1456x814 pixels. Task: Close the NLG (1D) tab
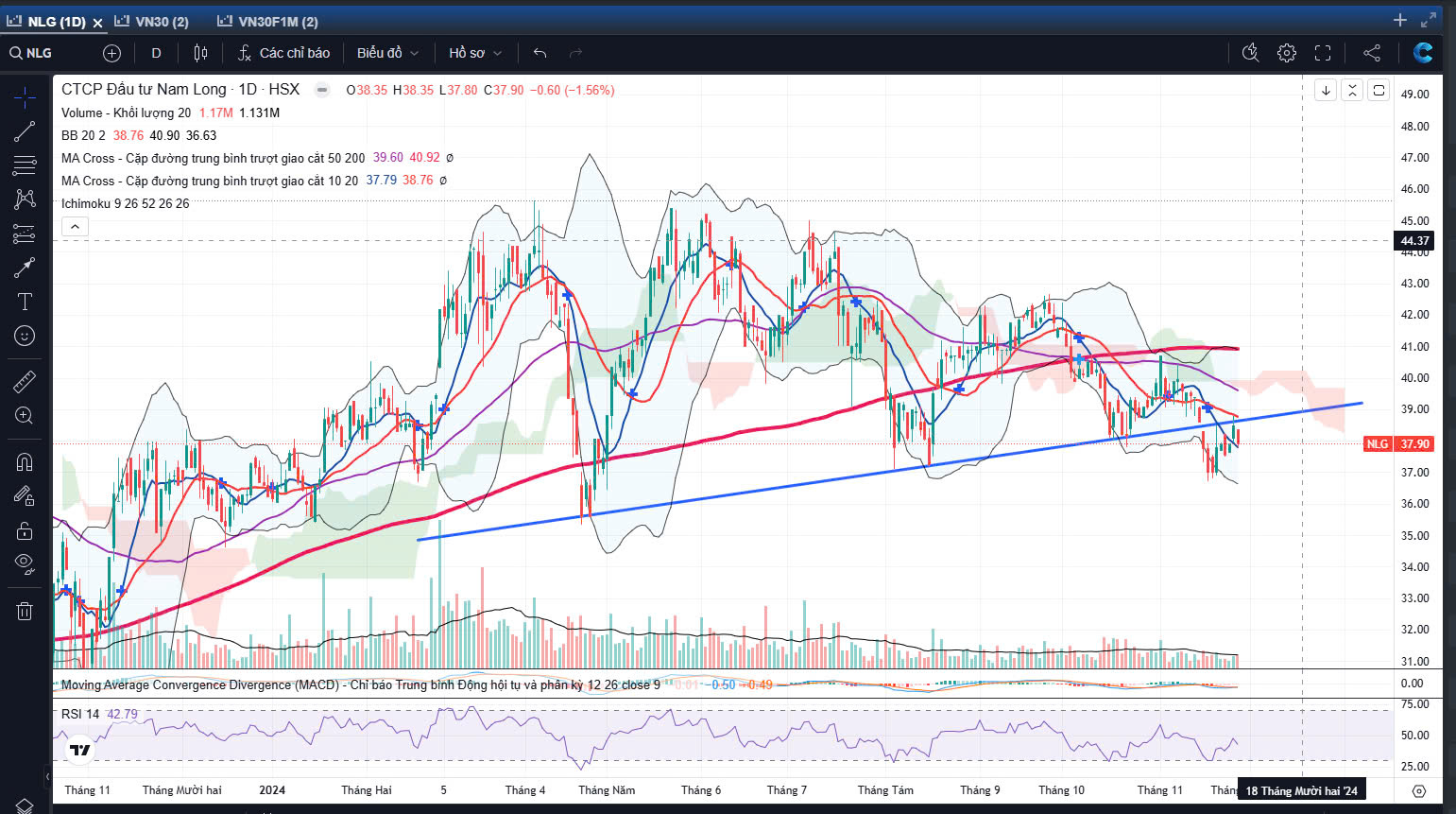pyautogui.click(x=97, y=22)
